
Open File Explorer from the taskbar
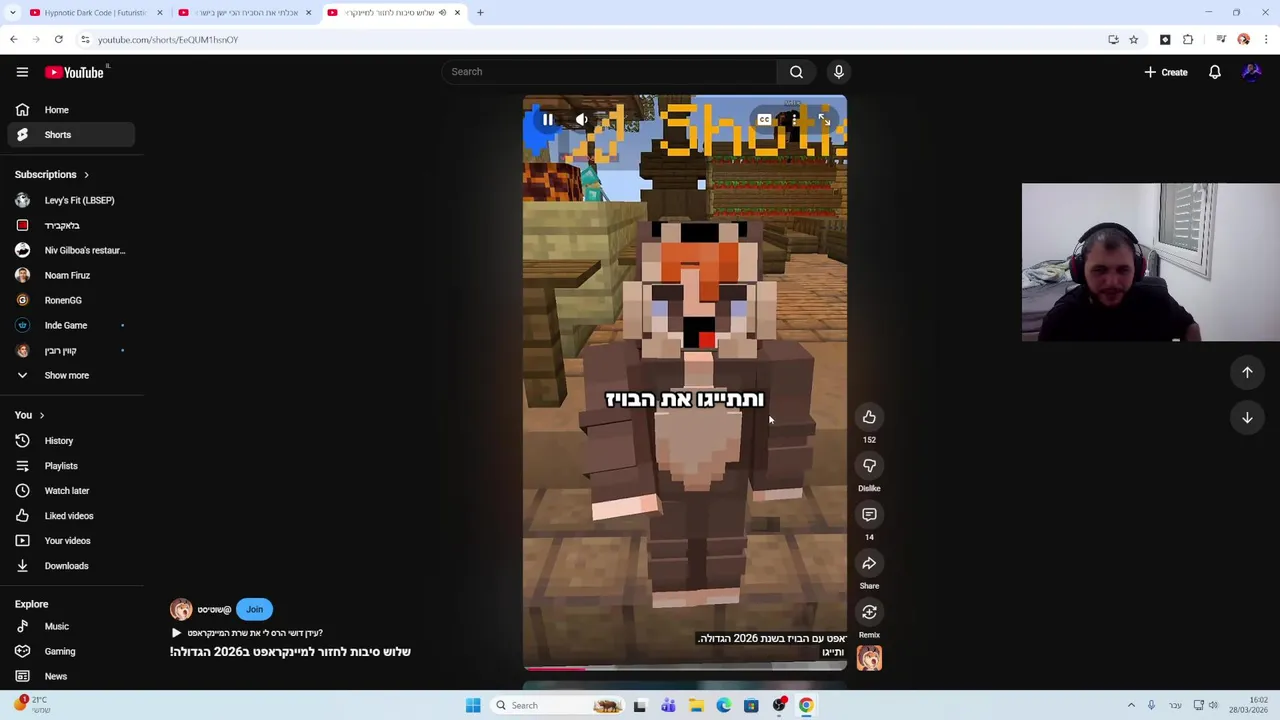click(x=696, y=706)
